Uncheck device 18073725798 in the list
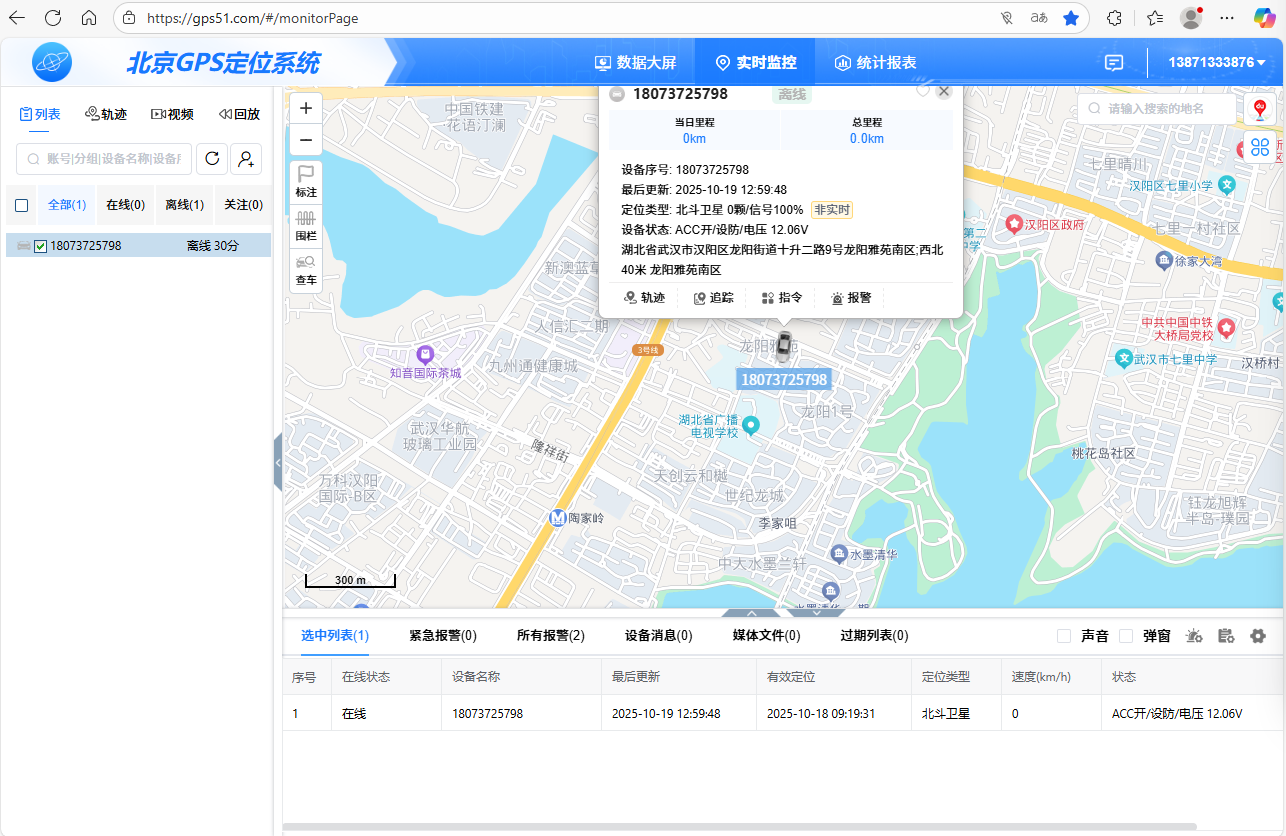Viewport: 1286px width, 836px height. pyautogui.click(x=41, y=245)
